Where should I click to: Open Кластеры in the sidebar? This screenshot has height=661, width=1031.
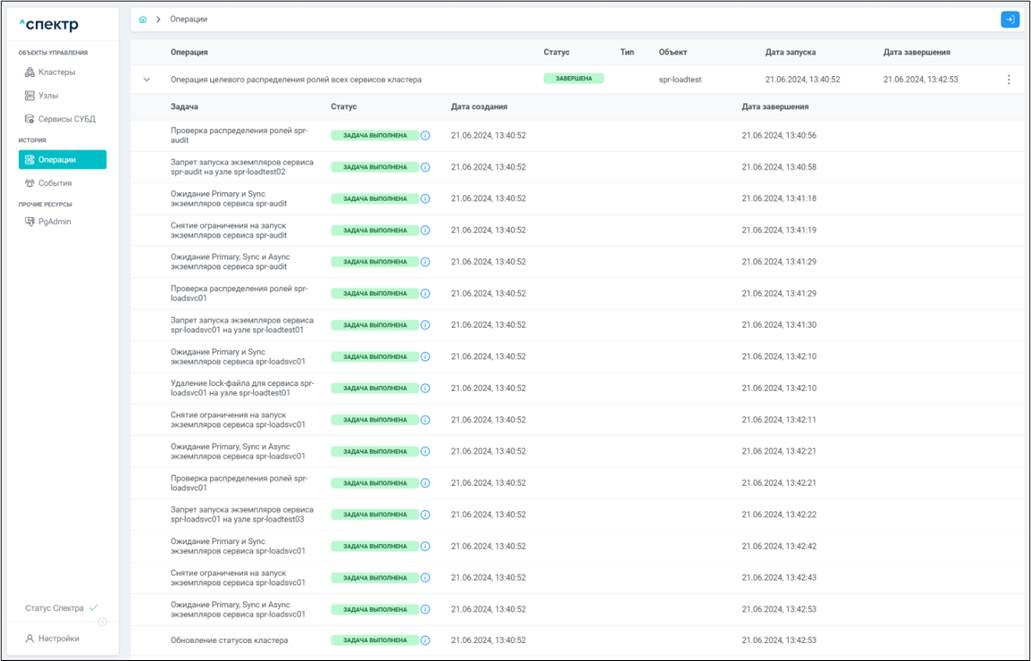pos(56,72)
